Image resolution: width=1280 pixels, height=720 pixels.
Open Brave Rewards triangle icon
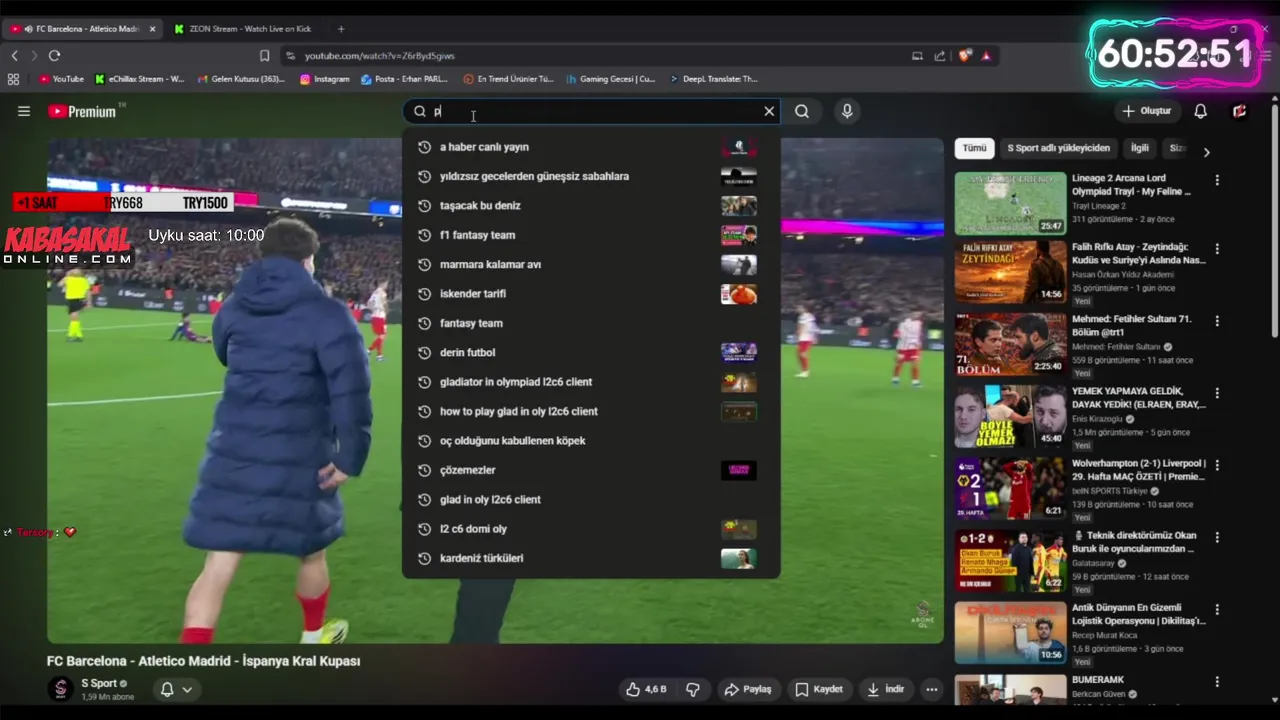pyautogui.click(x=986, y=56)
